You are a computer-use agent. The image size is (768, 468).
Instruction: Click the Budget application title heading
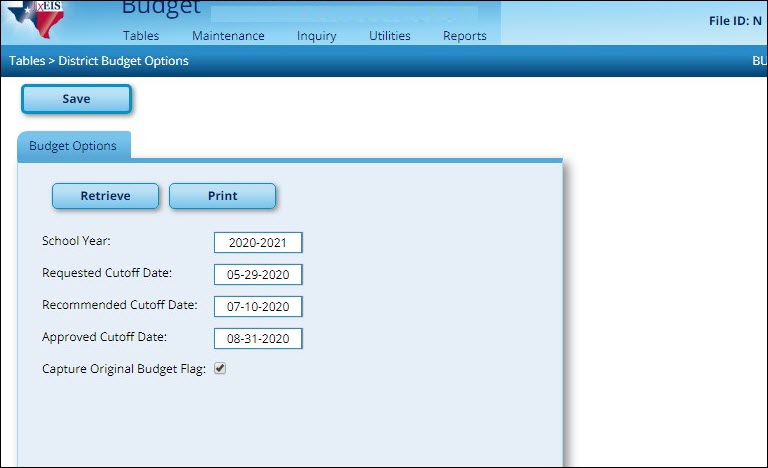point(160,8)
